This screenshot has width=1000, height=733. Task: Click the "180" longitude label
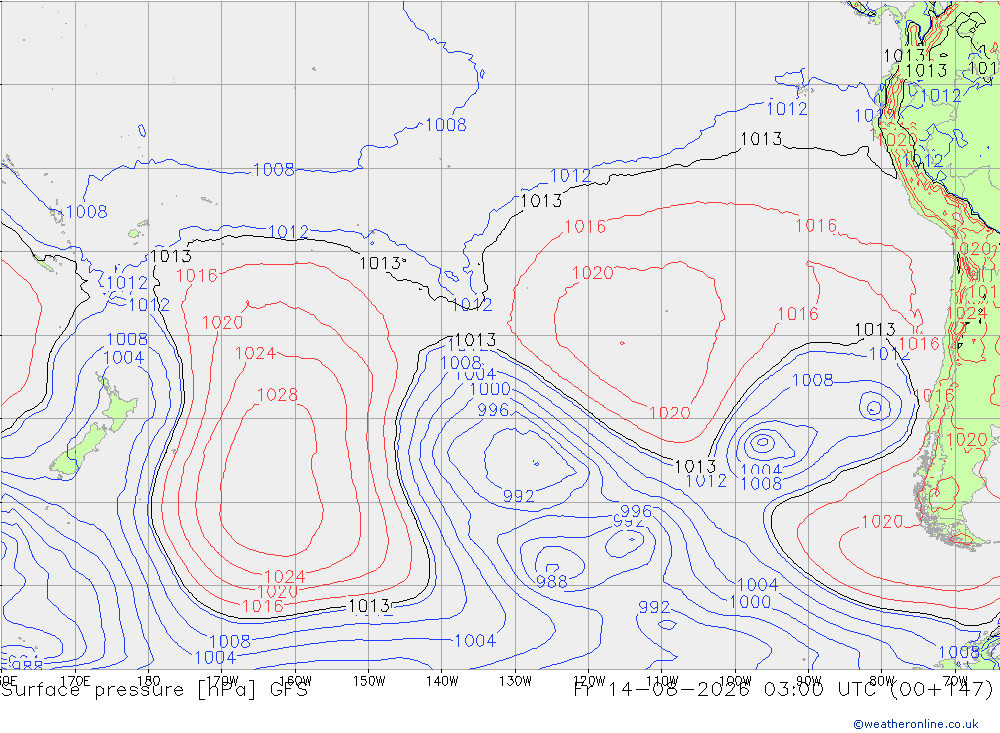pyautogui.click(x=149, y=681)
